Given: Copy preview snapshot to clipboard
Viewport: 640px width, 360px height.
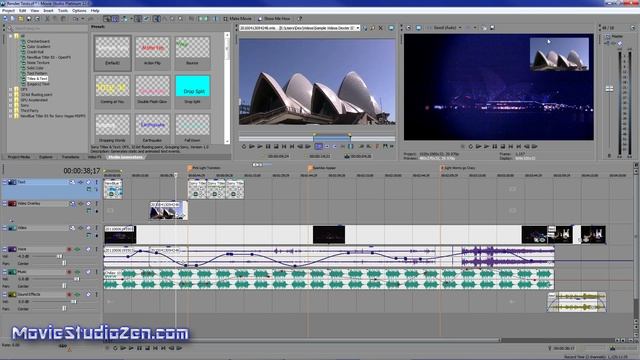Looking at the screenshot, I should coord(484,28).
